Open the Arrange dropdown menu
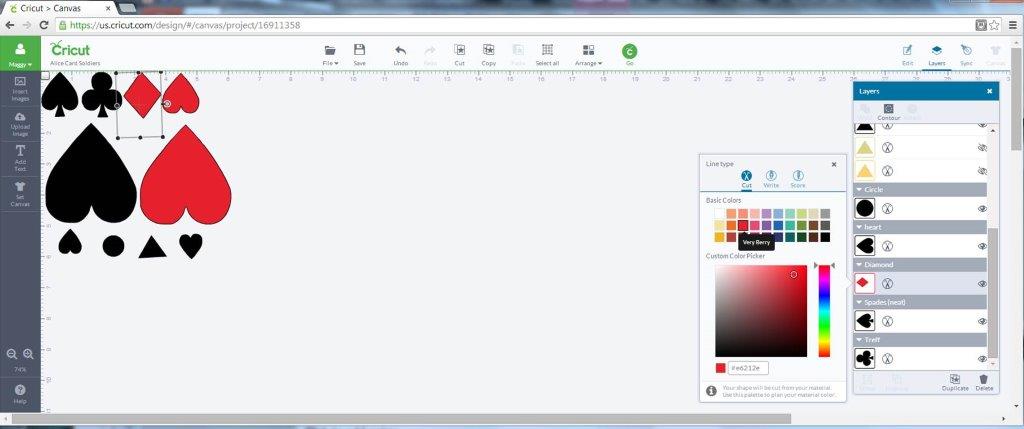Screen dimensions: 1024x429 point(588,55)
